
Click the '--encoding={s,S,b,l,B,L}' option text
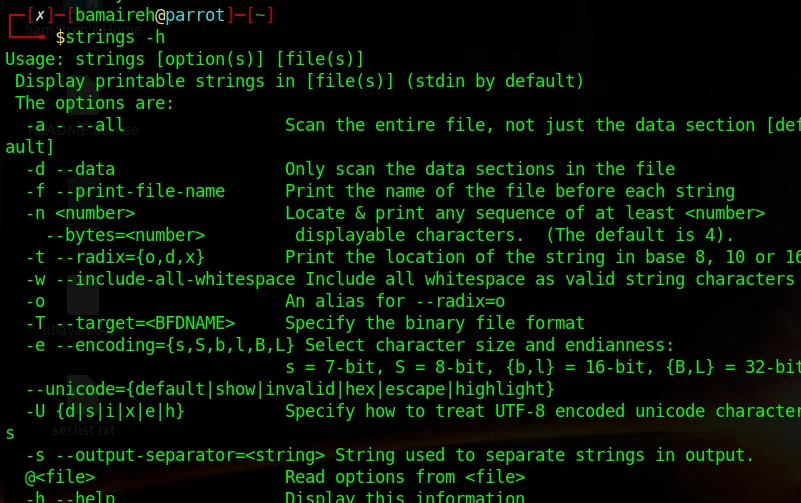tap(175, 345)
